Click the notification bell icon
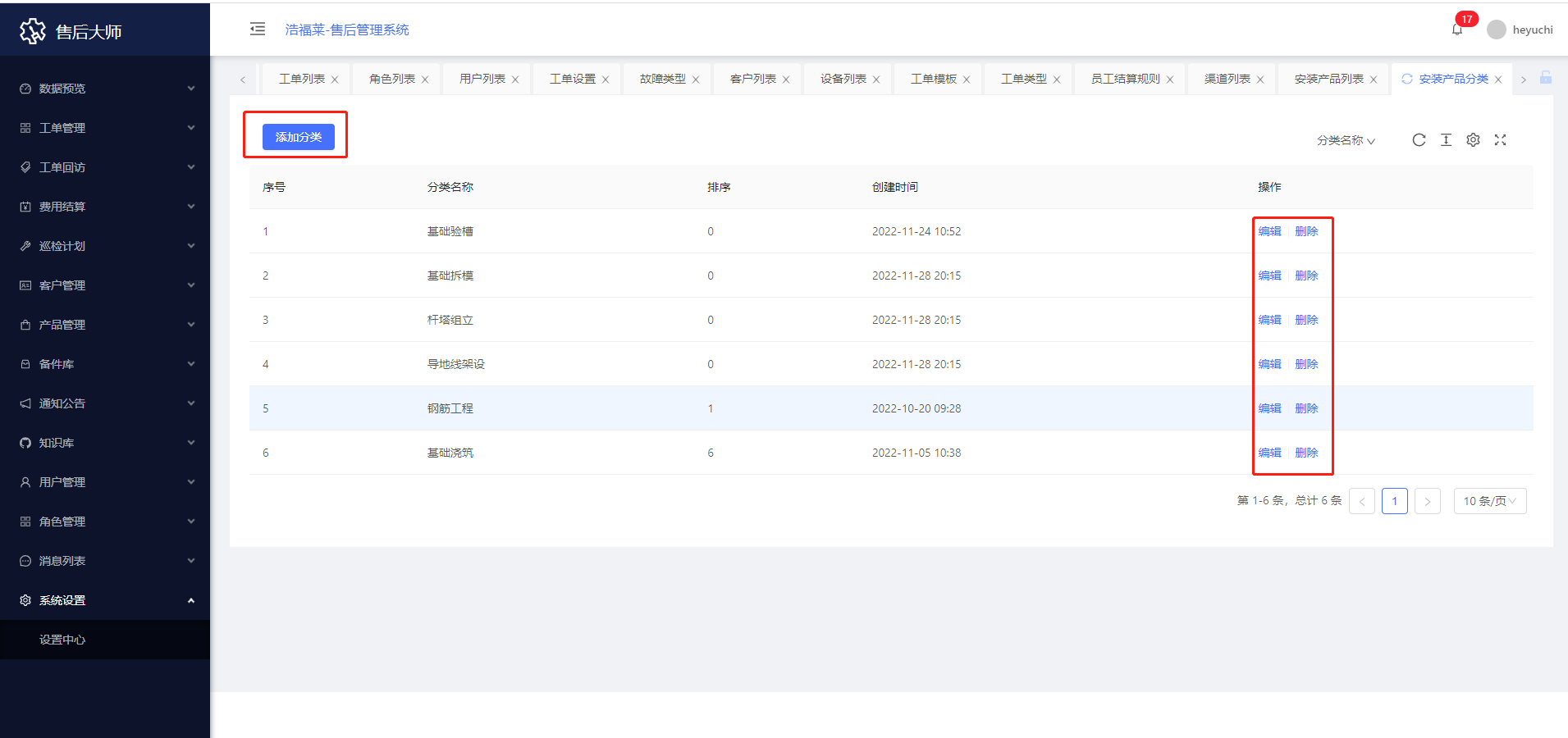This screenshot has height=738, width=1568. [x=1457, y=30]
